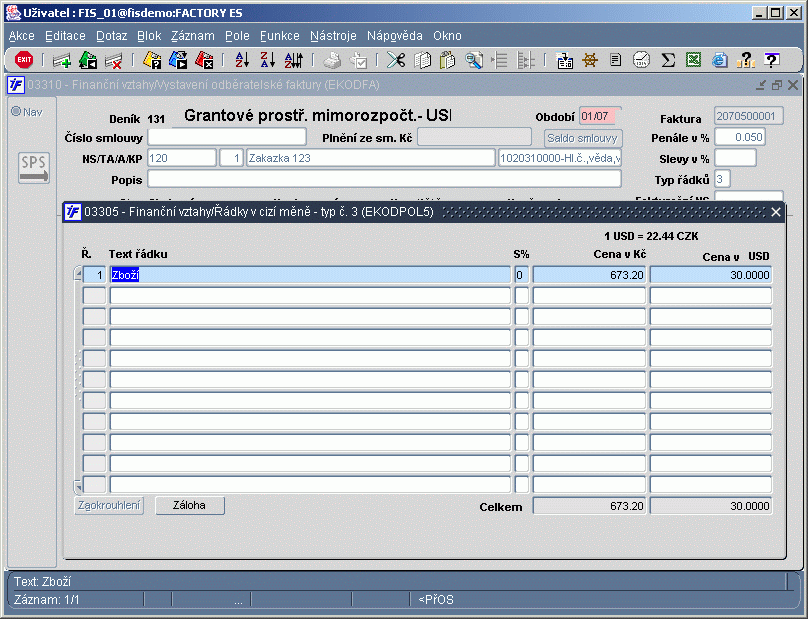808x619 pixels.
Task: Click the Číslo smlouvy input field
Action: [x=227, y=137]
